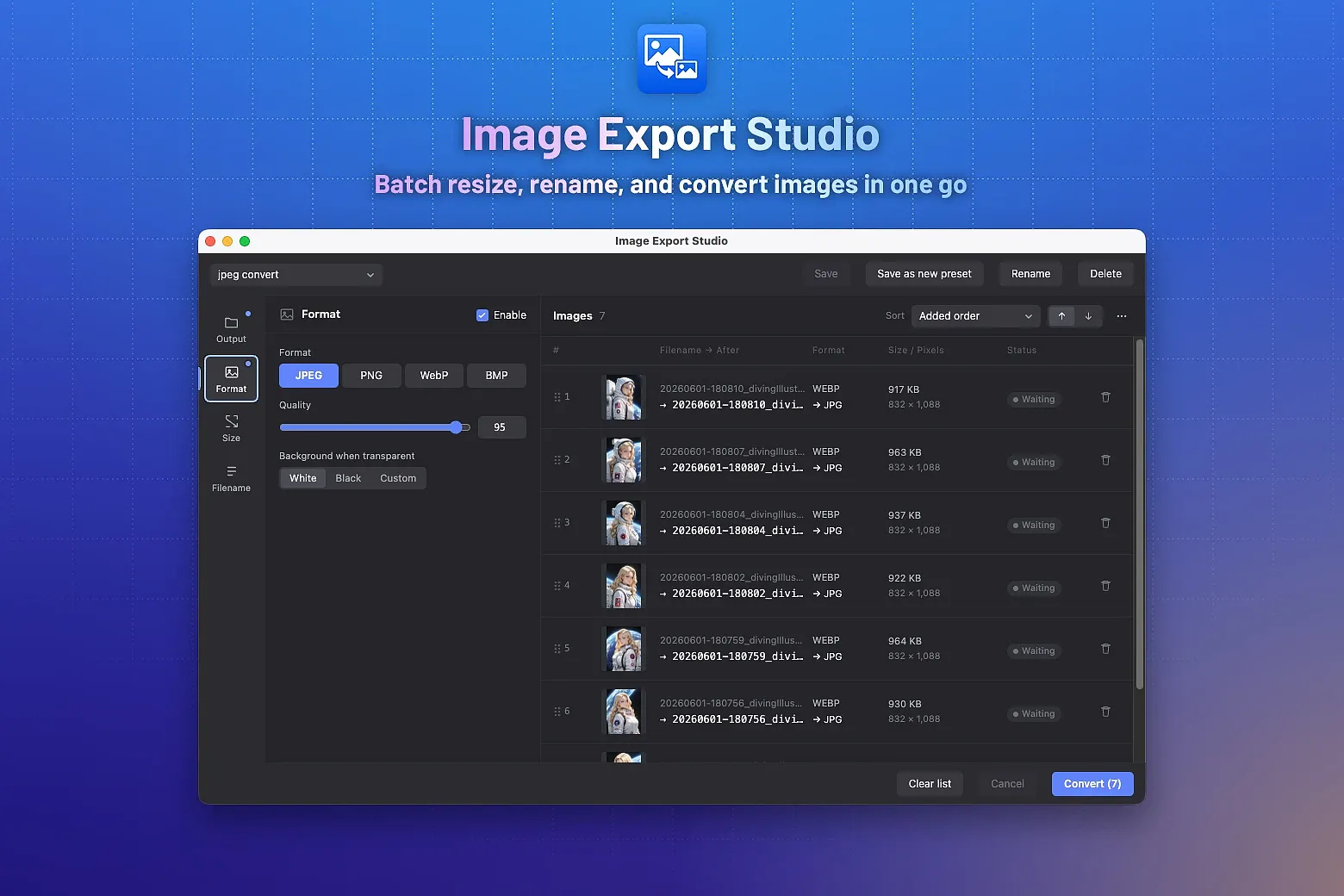Select thumbnail of image 180802

(623, 586)
